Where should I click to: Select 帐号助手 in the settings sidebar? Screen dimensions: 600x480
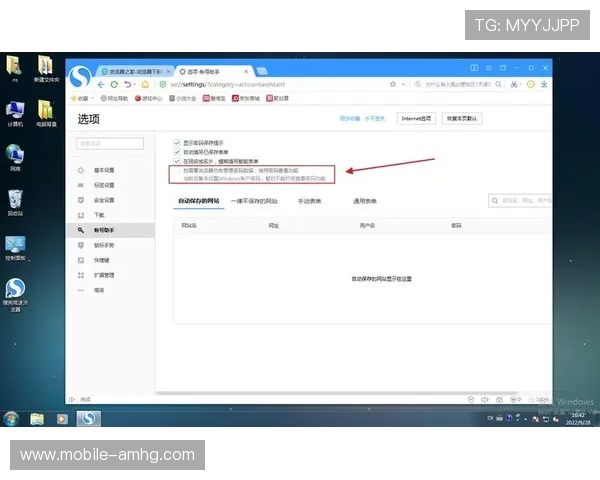(x=111, y=230)
